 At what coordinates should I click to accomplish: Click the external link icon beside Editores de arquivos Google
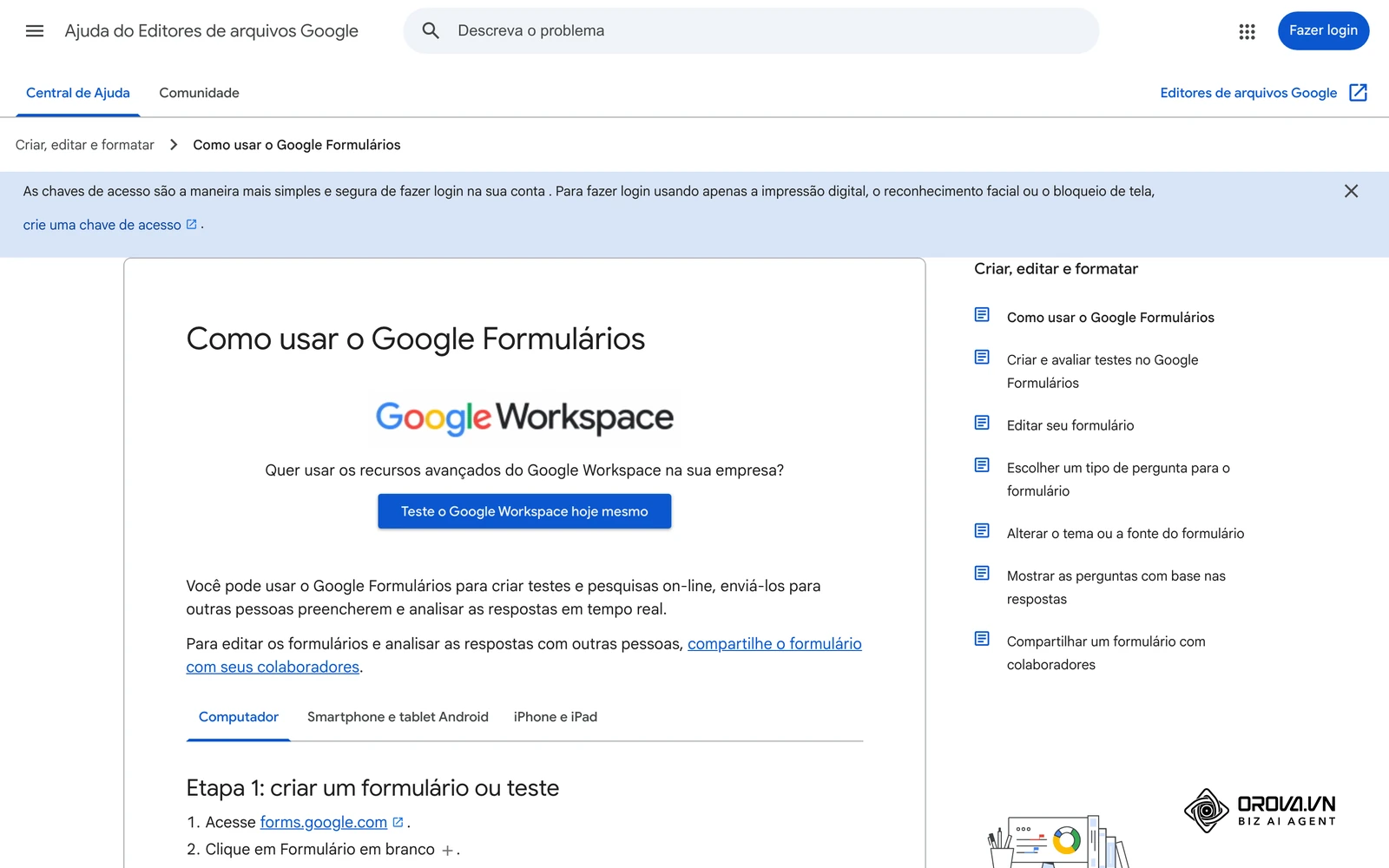pyautogui.click(x=1359, y=93)
